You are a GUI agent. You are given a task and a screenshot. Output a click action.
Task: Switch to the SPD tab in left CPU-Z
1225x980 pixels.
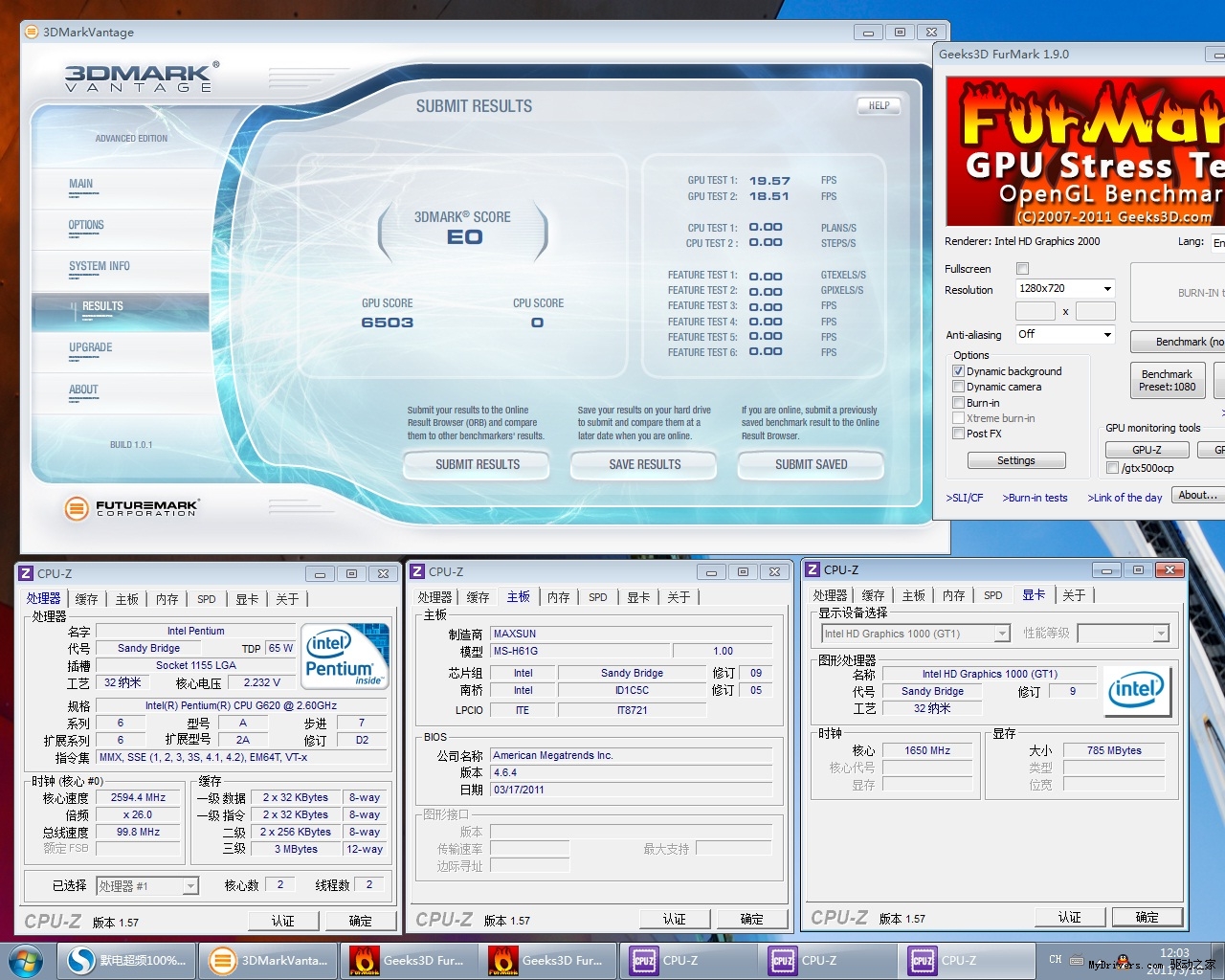(207, 599)
